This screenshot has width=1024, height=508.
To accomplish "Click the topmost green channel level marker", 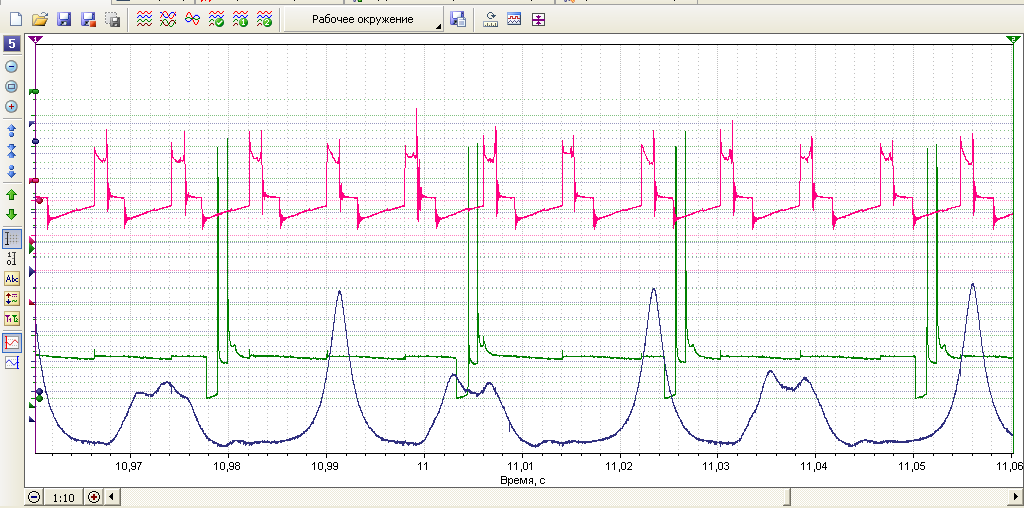I will click(35, 93).
